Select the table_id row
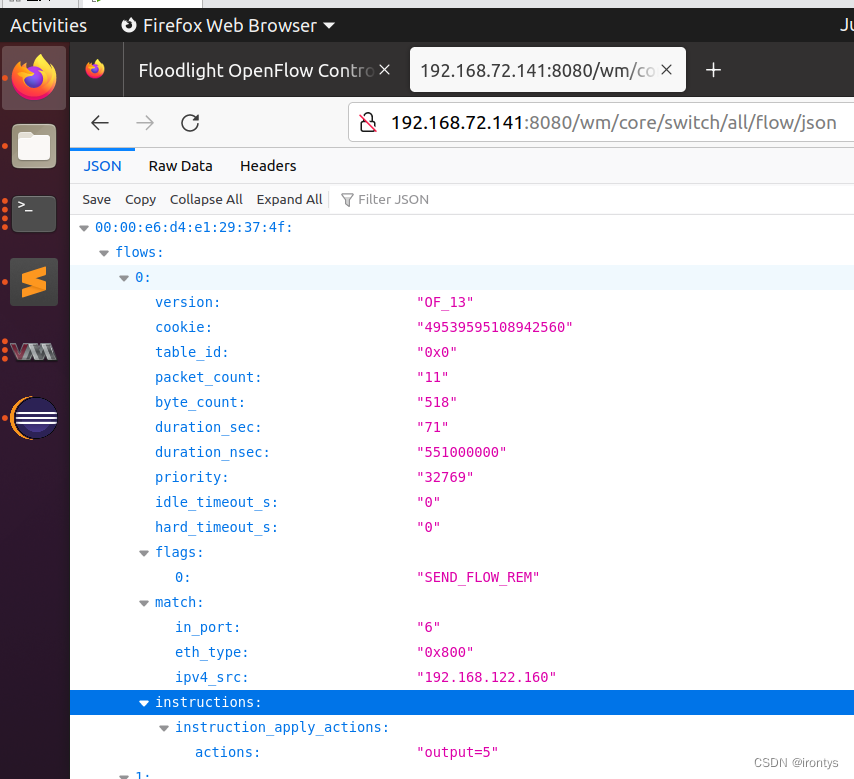Image resolution: width=854 pixels, height=779 pixels. tap(462, 352)
